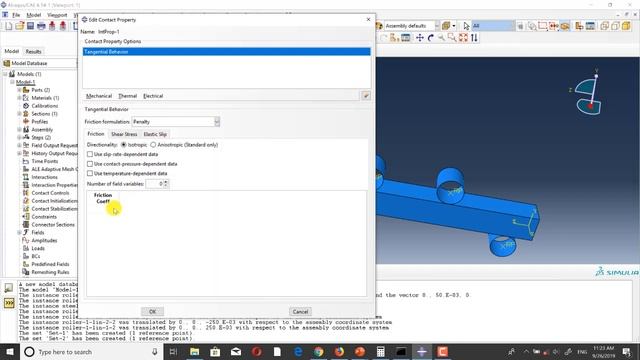Open the calculator from the taskbar
The height and width of the screenshot is (360, 640).
point(380,351)
